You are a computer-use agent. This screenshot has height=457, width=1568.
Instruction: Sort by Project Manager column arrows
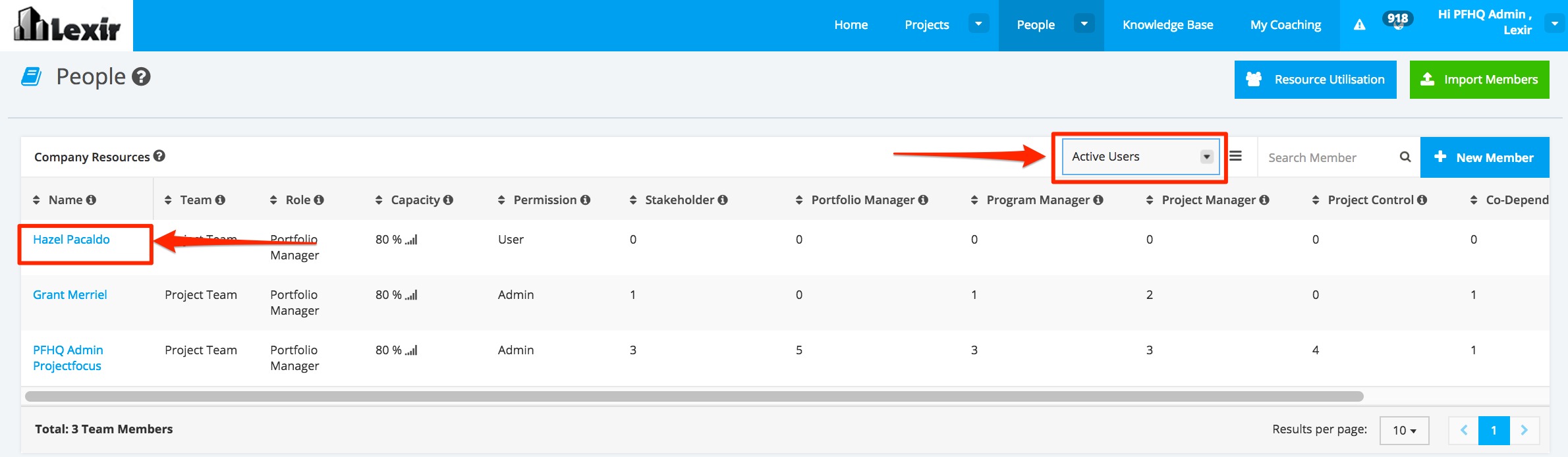pyautogui.click(x=1150, y=200)
